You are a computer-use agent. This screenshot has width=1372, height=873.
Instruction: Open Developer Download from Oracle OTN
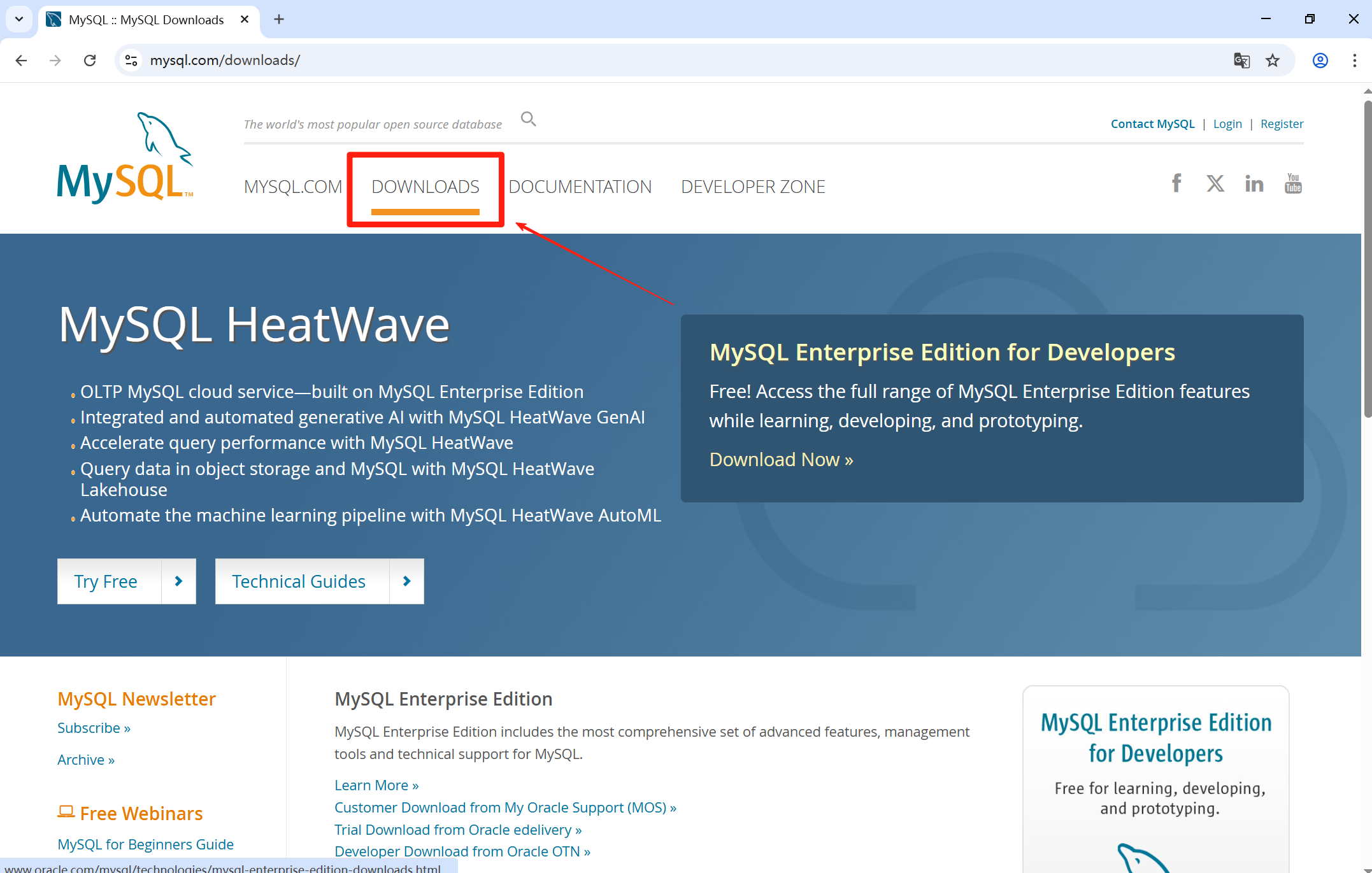(462, 851)
